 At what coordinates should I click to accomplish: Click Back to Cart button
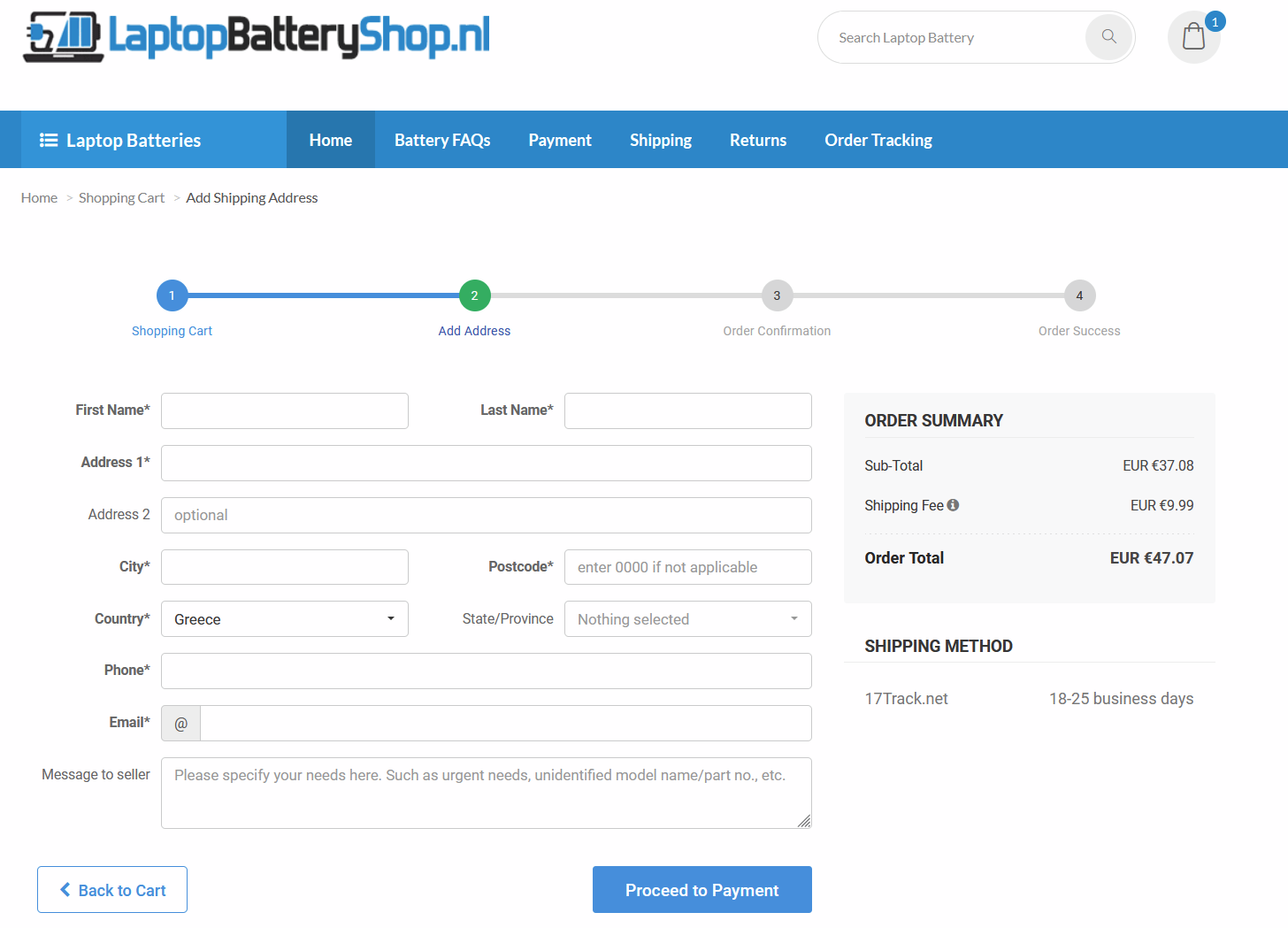(112, 890)
